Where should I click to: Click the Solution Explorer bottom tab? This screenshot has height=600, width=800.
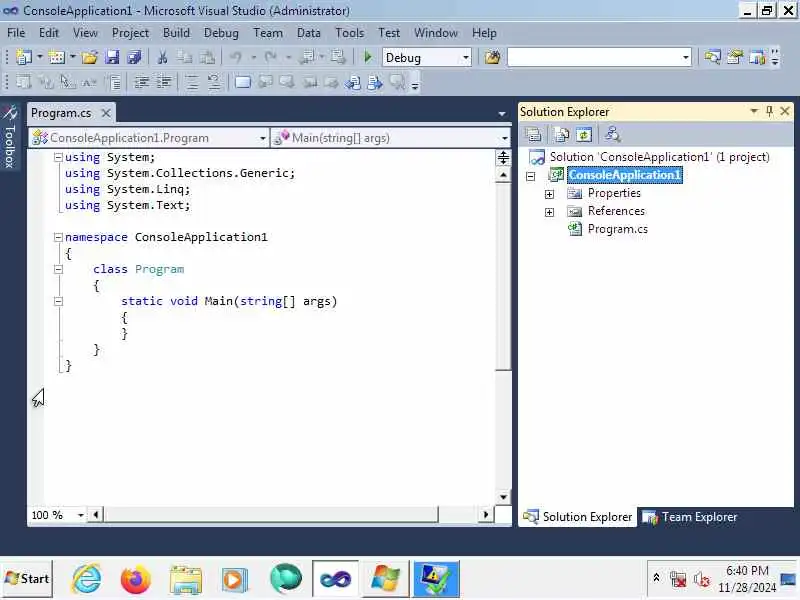(x=578, y=517)
